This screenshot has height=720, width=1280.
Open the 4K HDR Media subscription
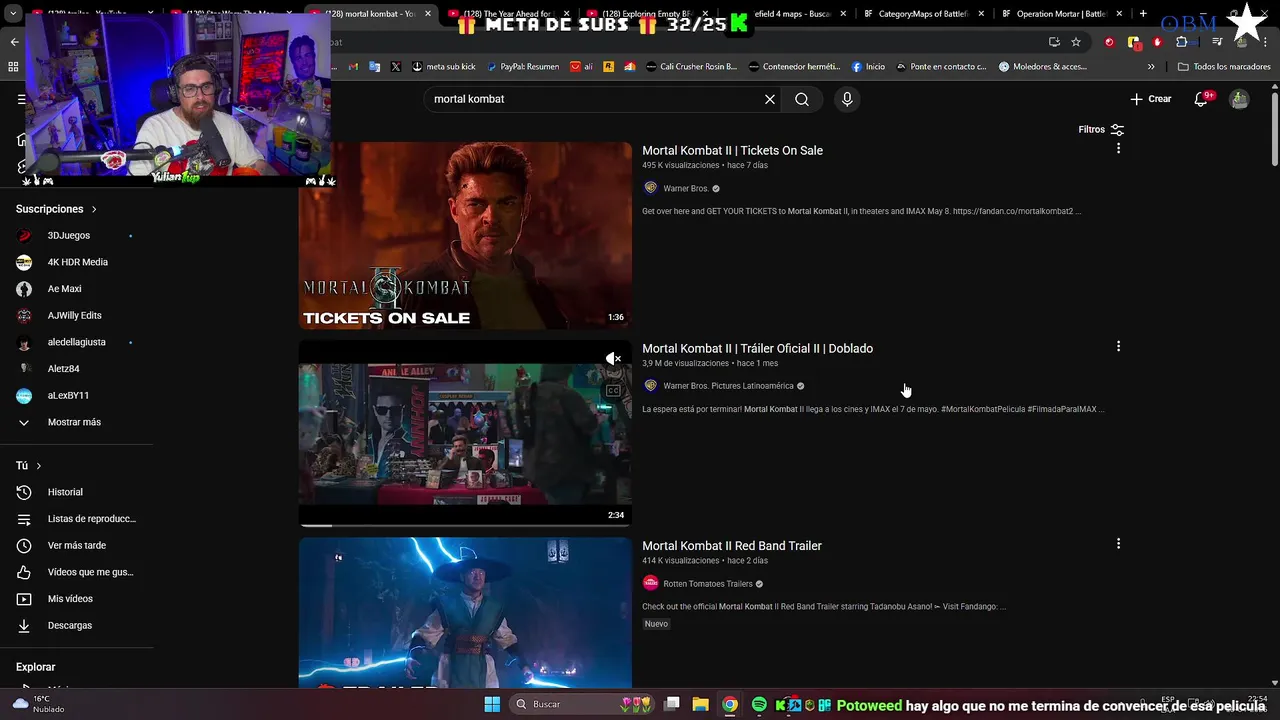[x=76, y=262]
